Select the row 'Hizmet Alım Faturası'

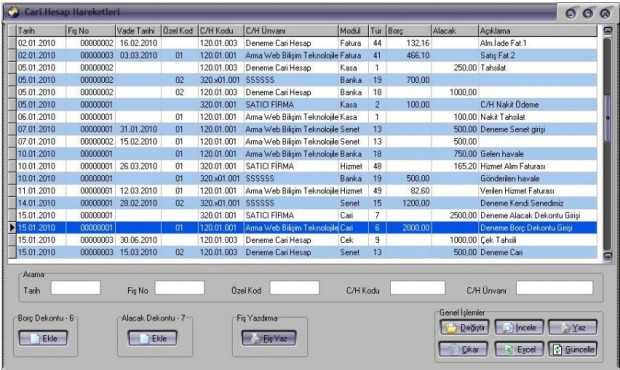[302, 166]
